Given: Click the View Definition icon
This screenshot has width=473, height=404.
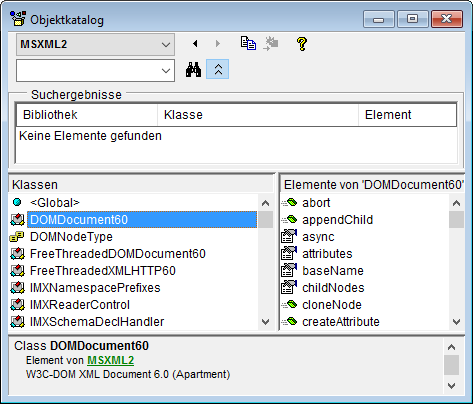Looking at the screenshot, I should tap(271, 43).
